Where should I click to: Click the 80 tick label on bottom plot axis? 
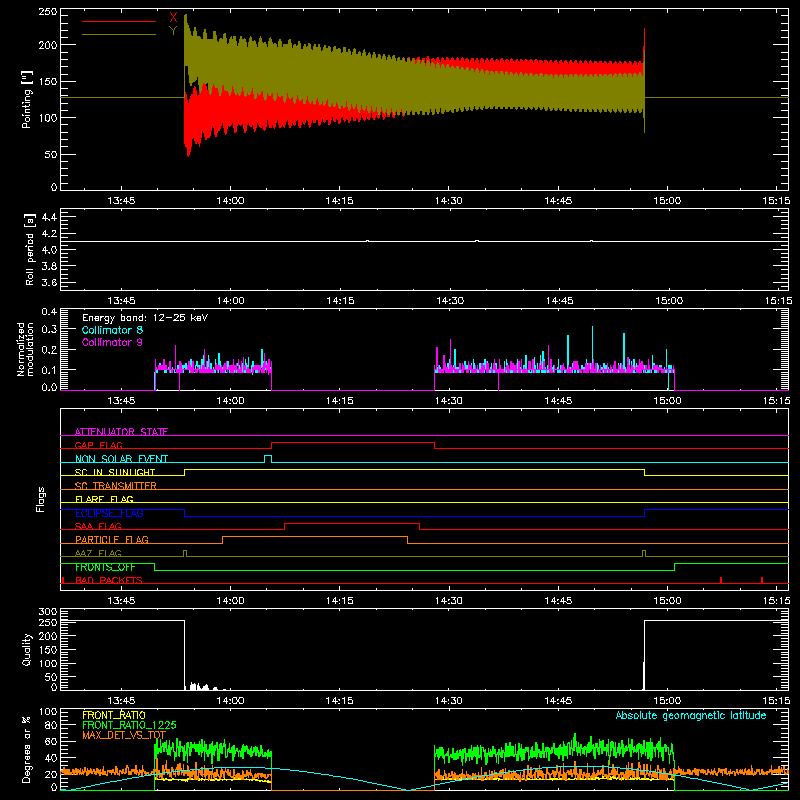click(x=51, y=725)
